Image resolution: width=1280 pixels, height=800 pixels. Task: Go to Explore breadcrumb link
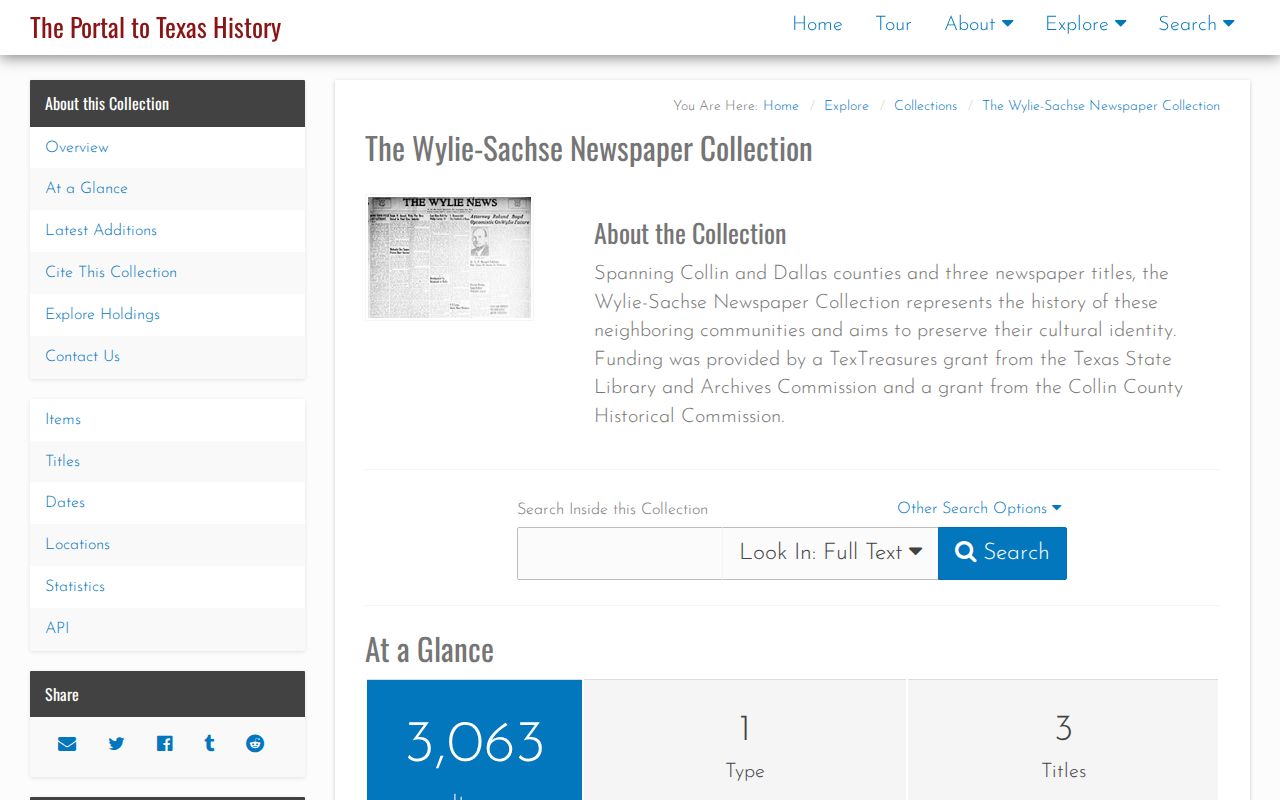click(846, 106)
